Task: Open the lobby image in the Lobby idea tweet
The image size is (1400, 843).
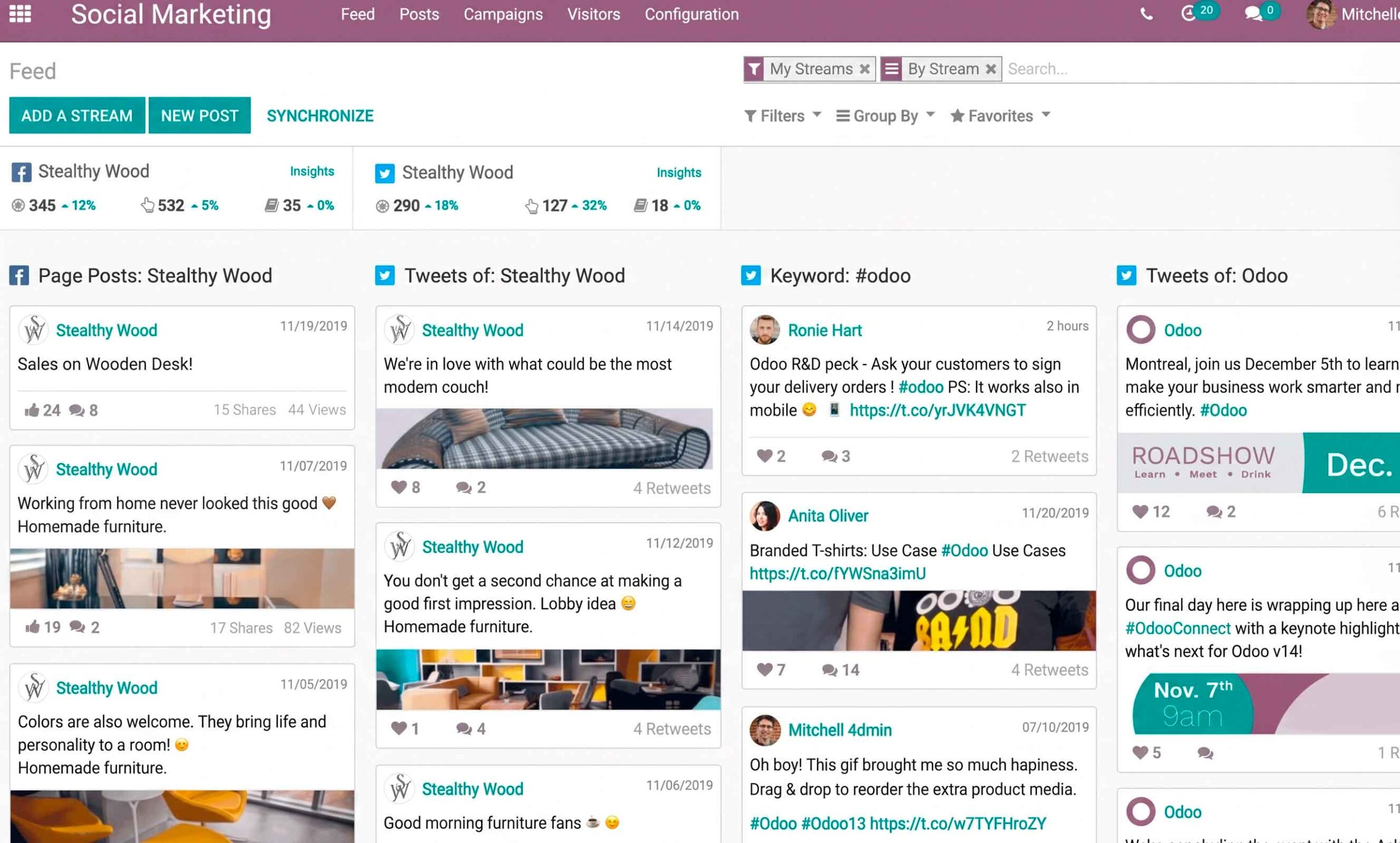Action: (549, 680)
